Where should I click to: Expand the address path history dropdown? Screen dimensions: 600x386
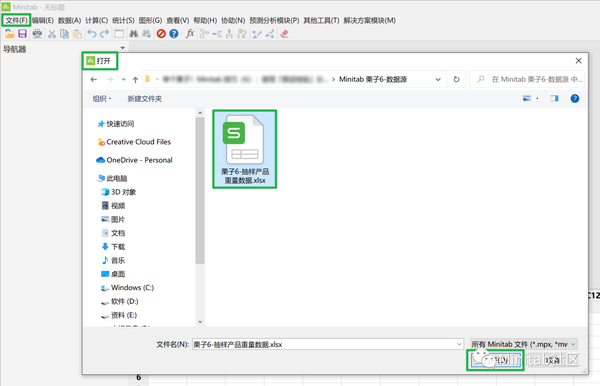[438, 79]
